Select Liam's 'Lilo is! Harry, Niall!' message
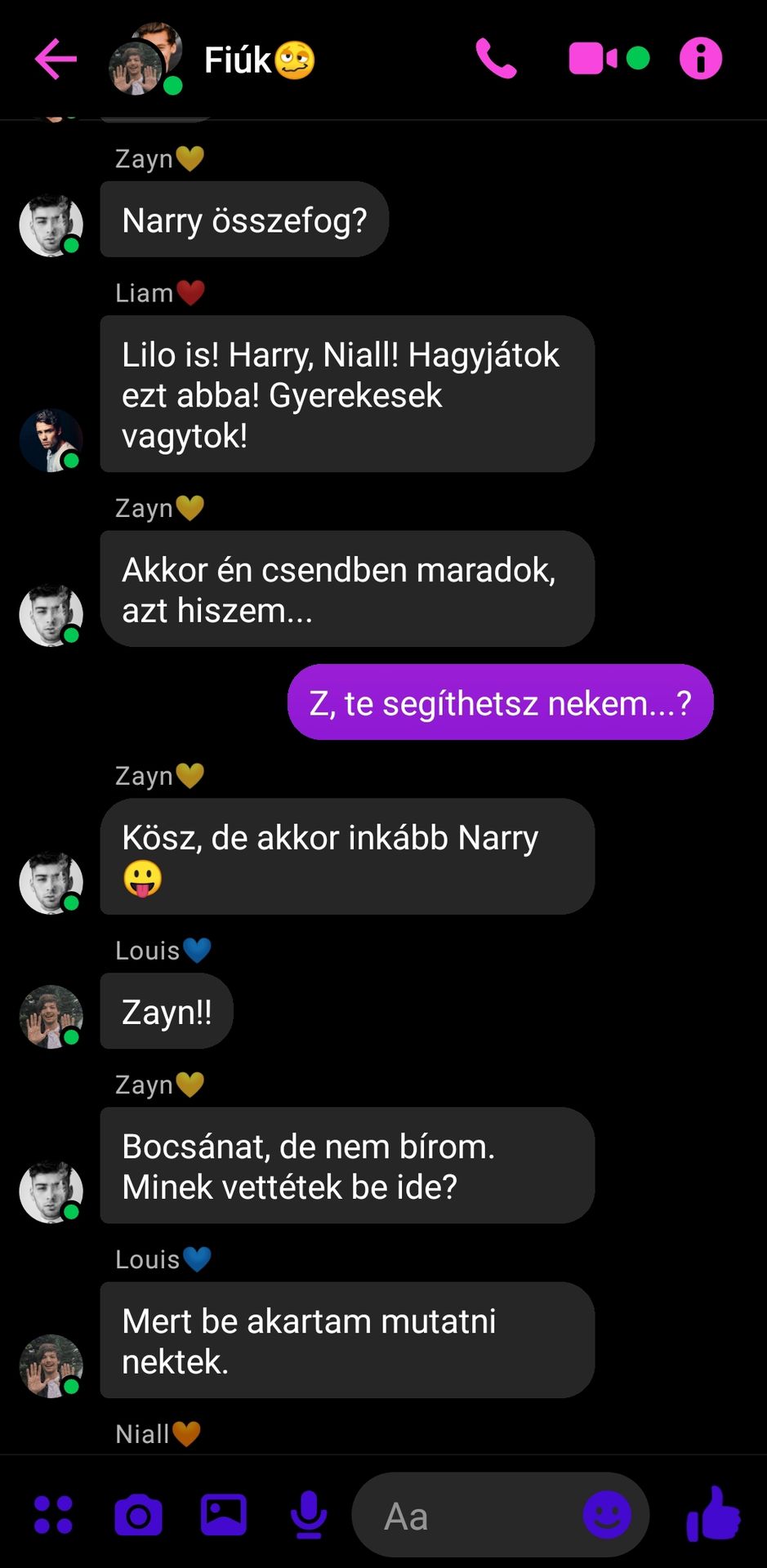This screenshot has width=767, height=1568. click(347, 394)
